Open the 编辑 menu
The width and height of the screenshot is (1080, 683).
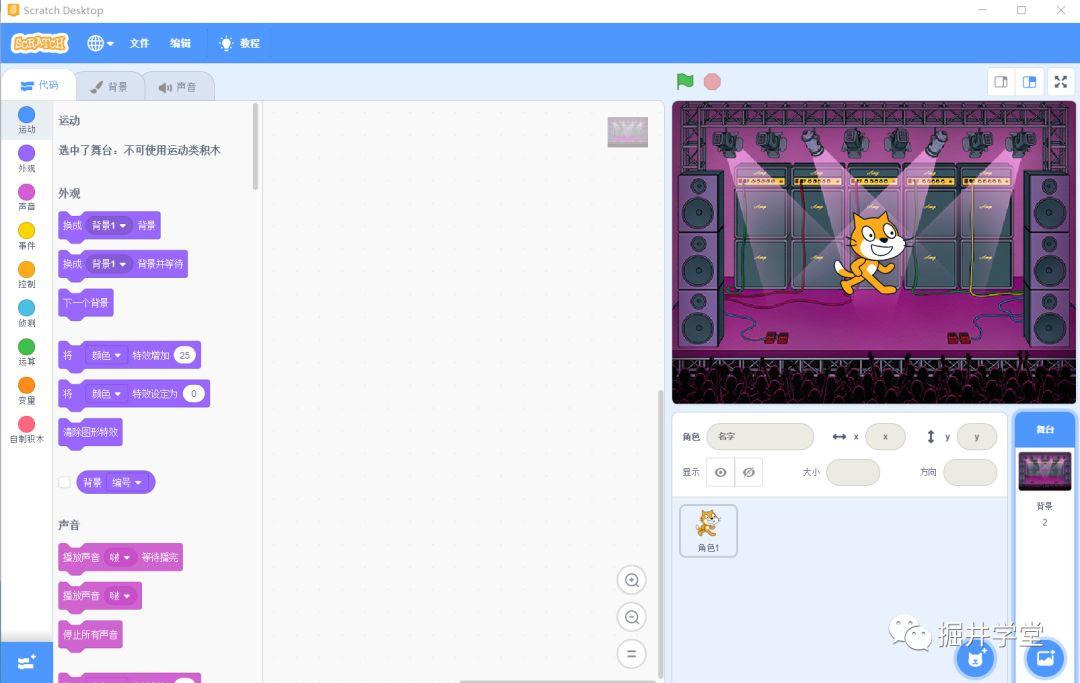tap(180, 43)
